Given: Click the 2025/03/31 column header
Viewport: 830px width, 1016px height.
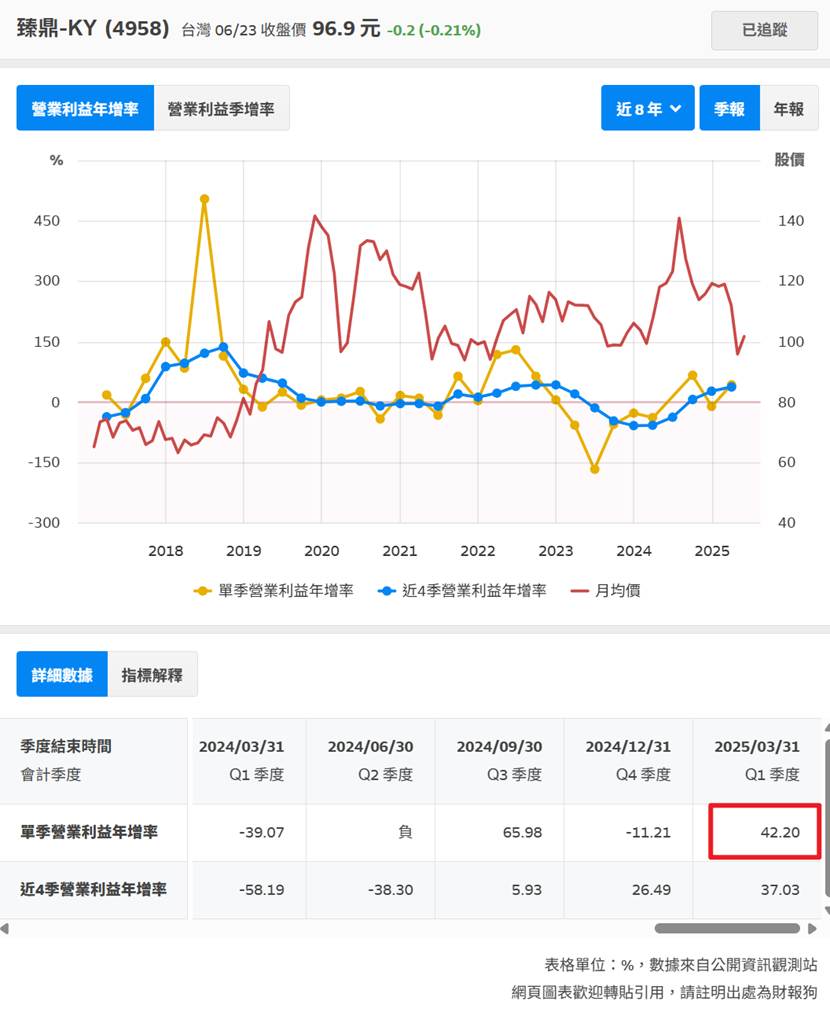Looking at the screenshot, I should coord(756,760).
